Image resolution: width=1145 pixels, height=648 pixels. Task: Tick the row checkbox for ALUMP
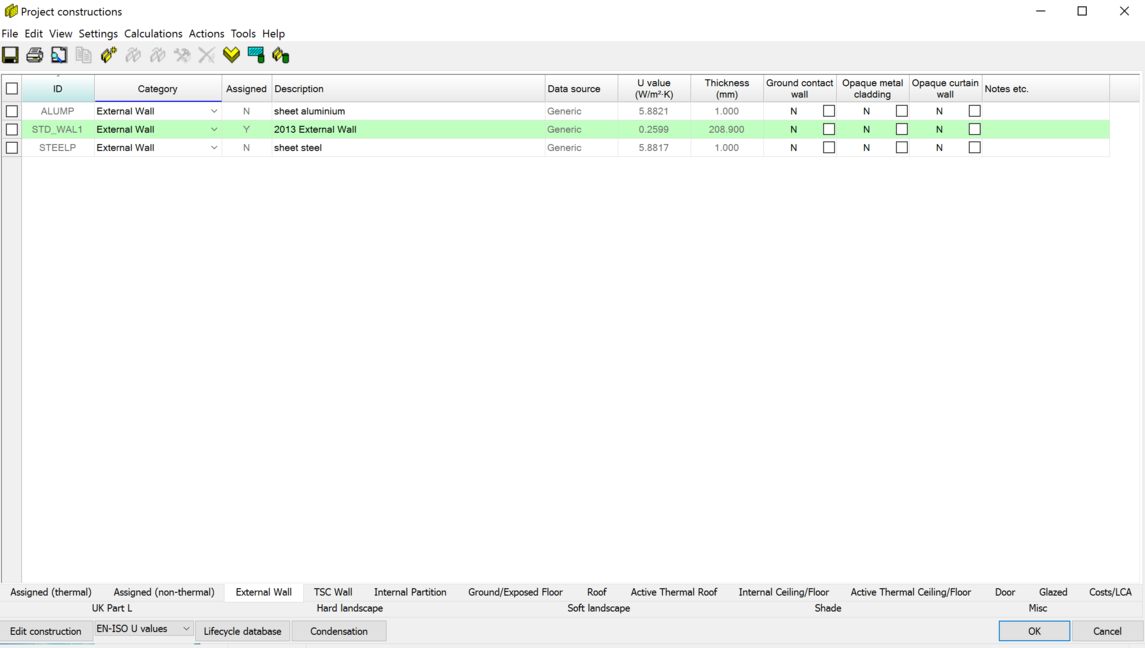[x=12, y=111]
